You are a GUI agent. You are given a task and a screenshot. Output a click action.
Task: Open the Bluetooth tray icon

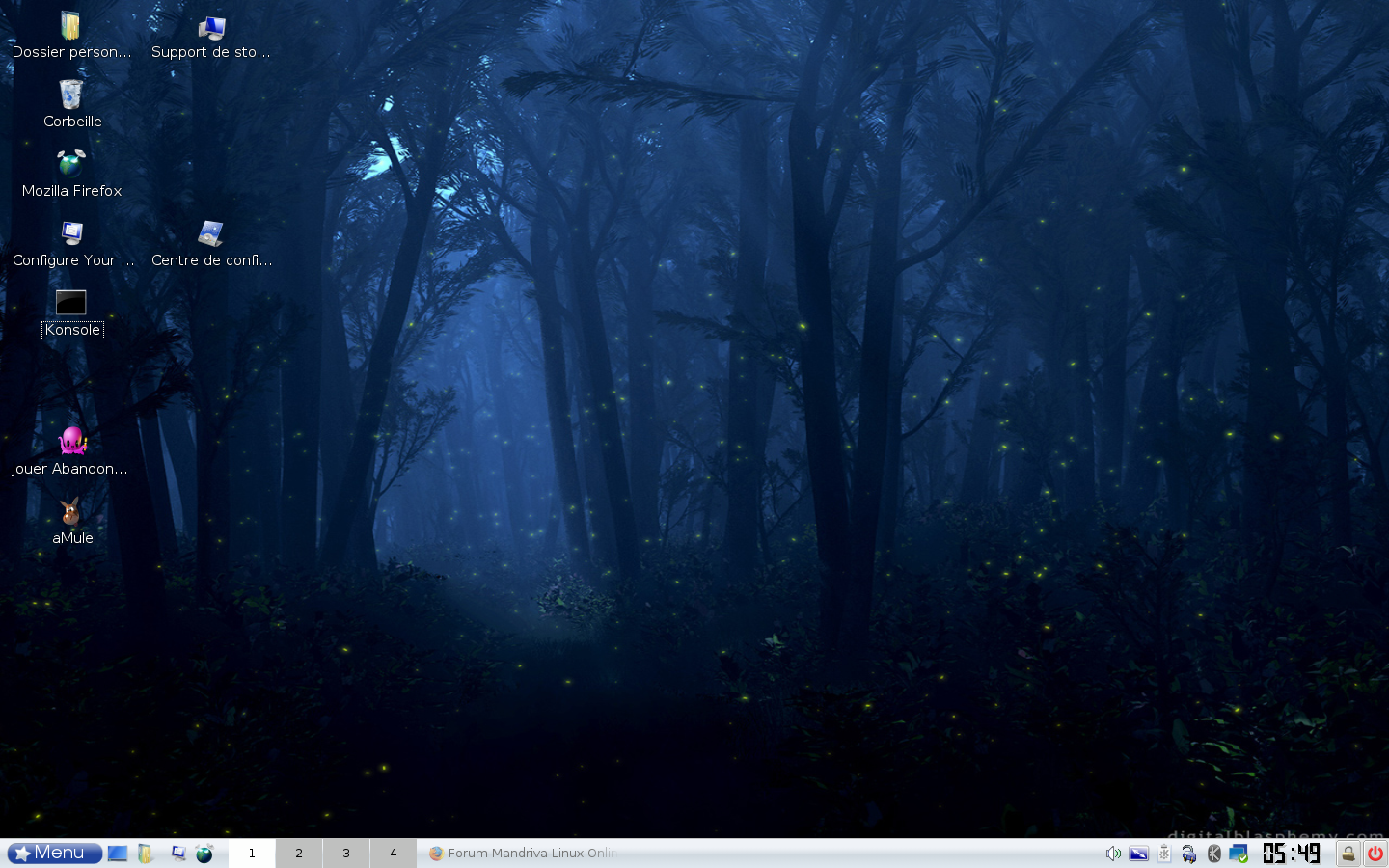1213,853
